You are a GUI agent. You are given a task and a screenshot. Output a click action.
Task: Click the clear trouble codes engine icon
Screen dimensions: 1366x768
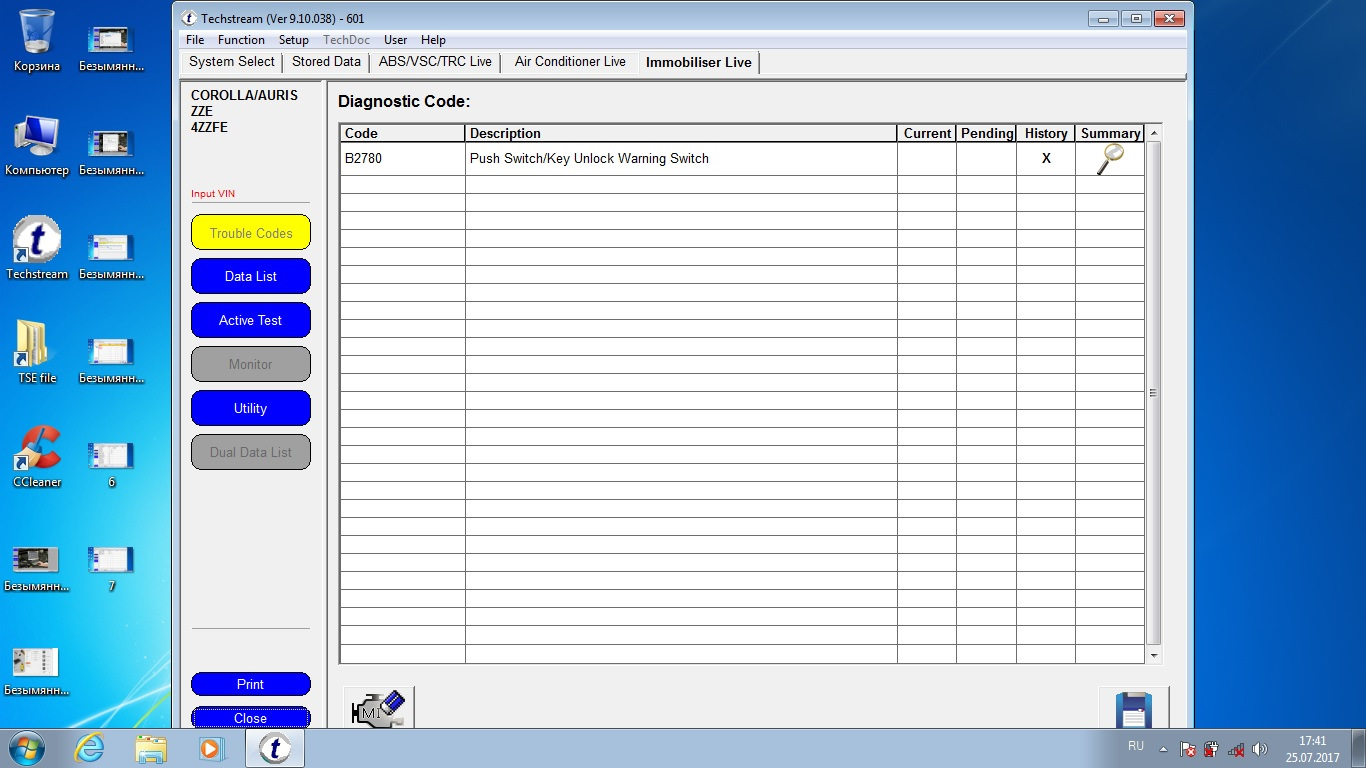[379, 708]
